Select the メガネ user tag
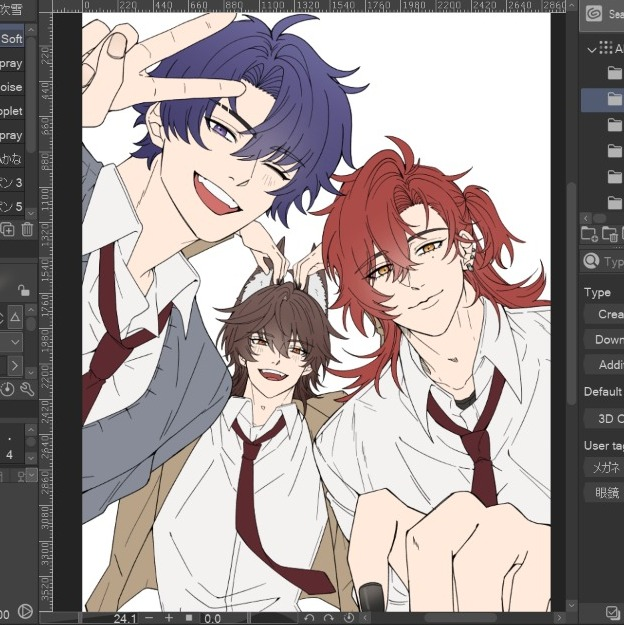This screenshot has width=624, height=625. coord(604,467)
